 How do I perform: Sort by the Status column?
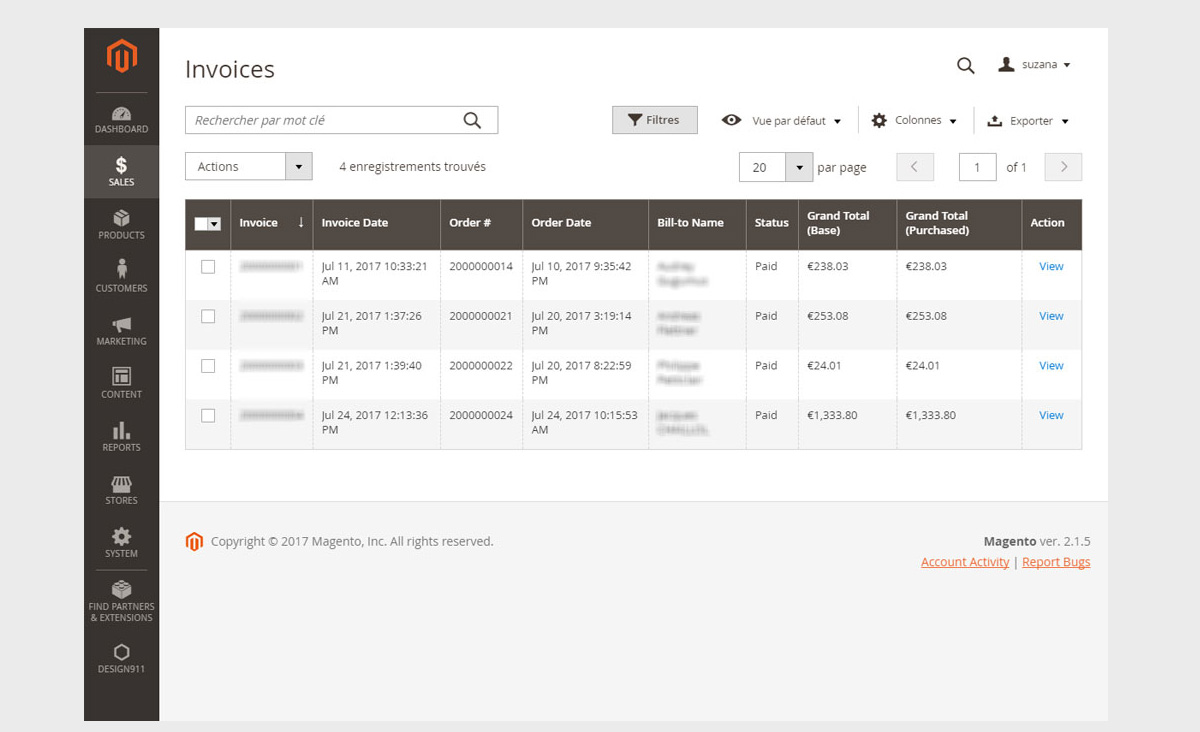(x=772, y=223)
